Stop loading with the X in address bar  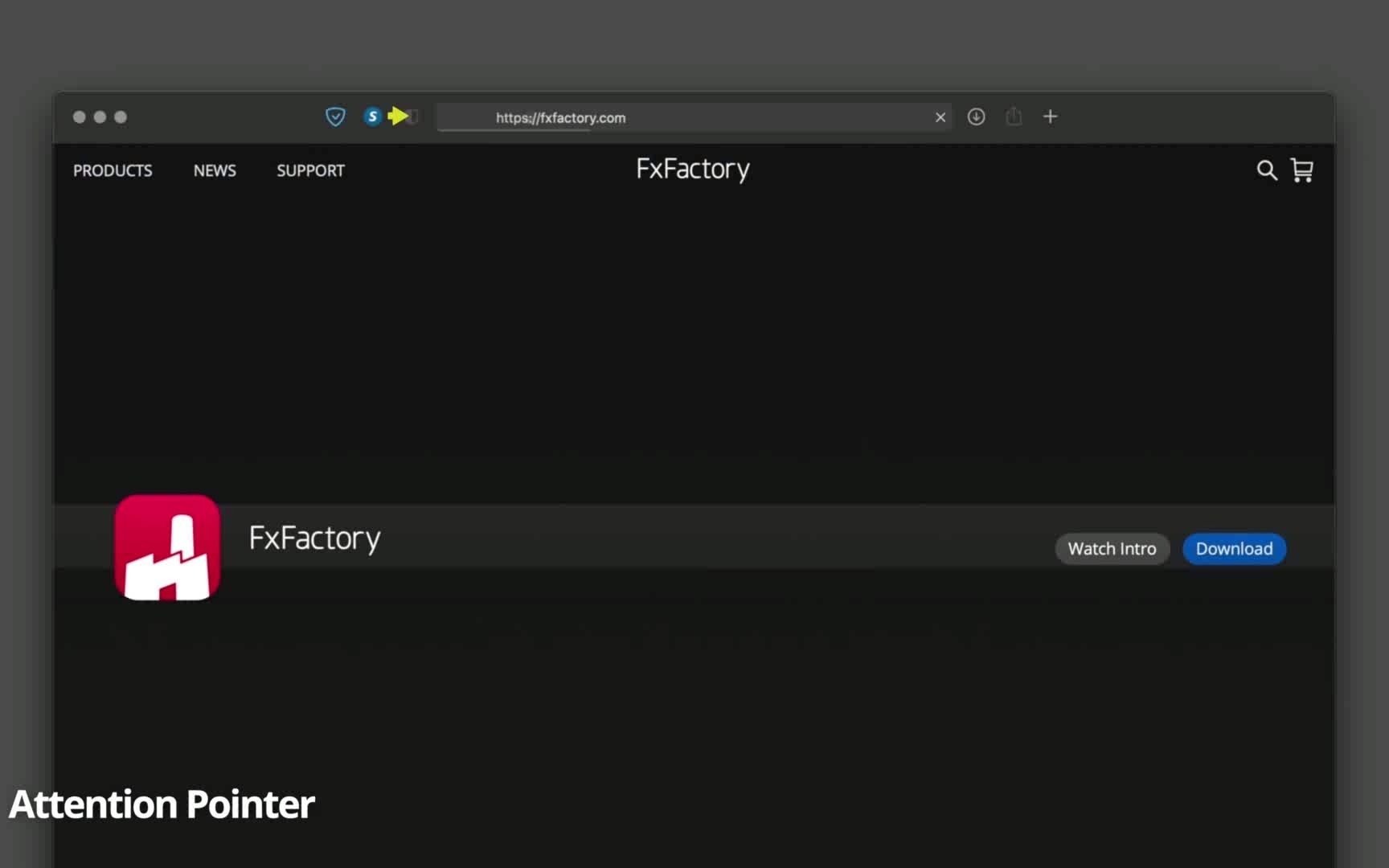tap(940, 117)
